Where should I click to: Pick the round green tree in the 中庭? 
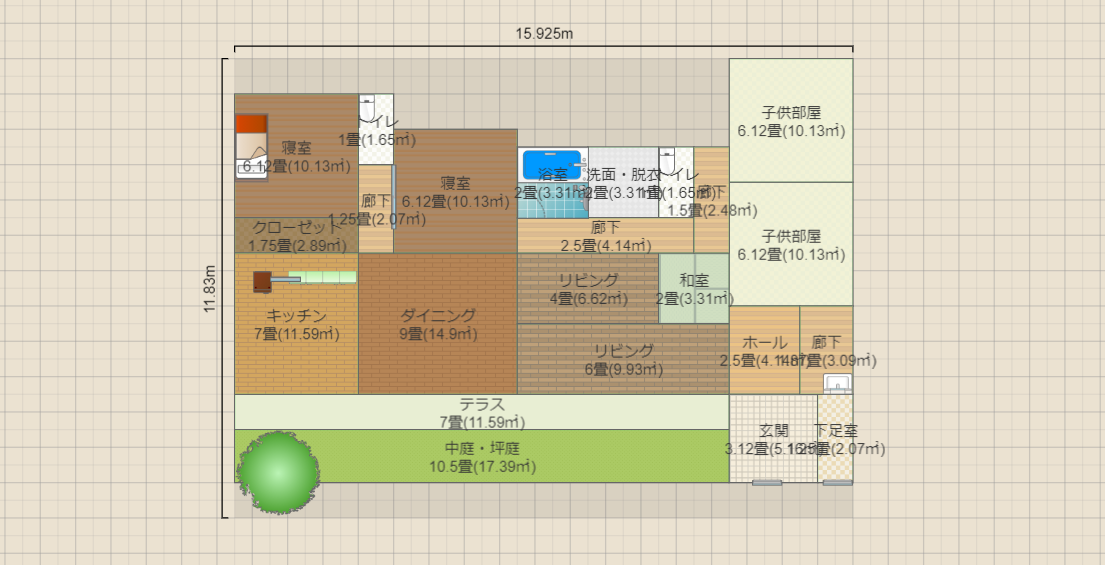tap(278, 473)
